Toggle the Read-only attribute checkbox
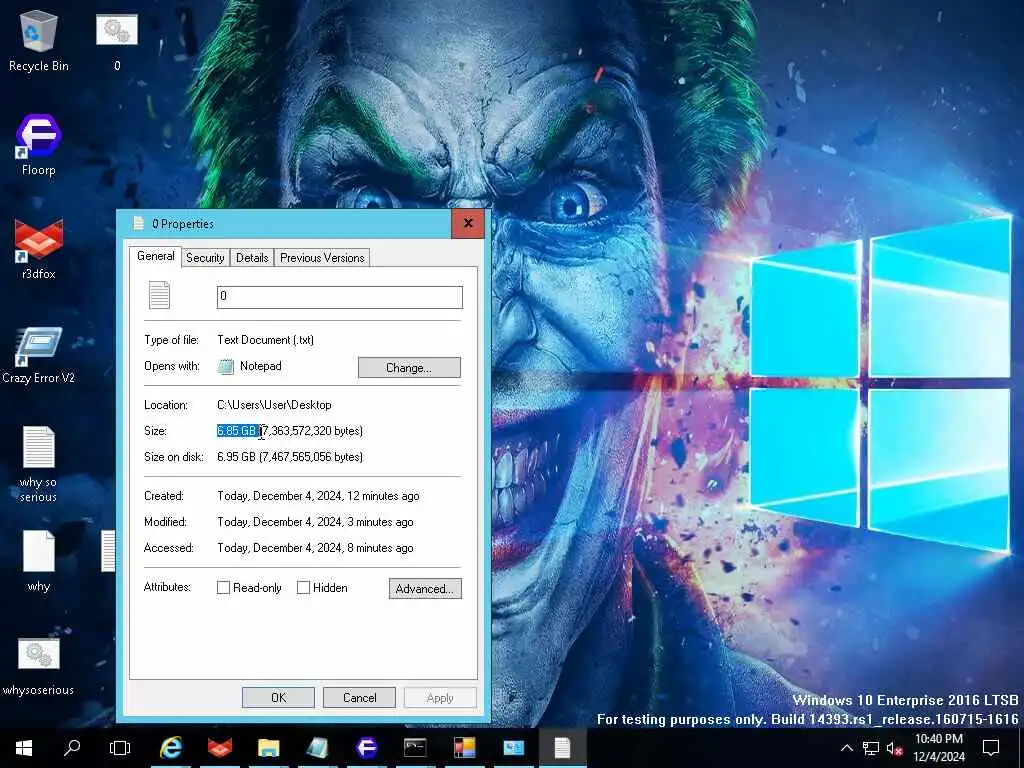This screenshot has height=768, width=1024. tap(223, 588)
